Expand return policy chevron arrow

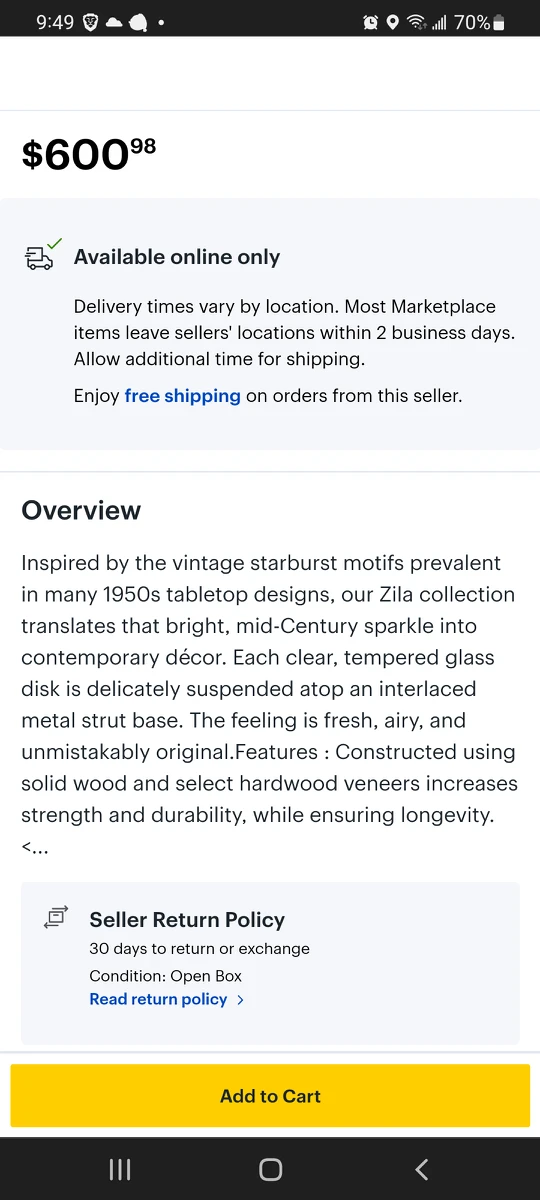click(x=240, y=999)
